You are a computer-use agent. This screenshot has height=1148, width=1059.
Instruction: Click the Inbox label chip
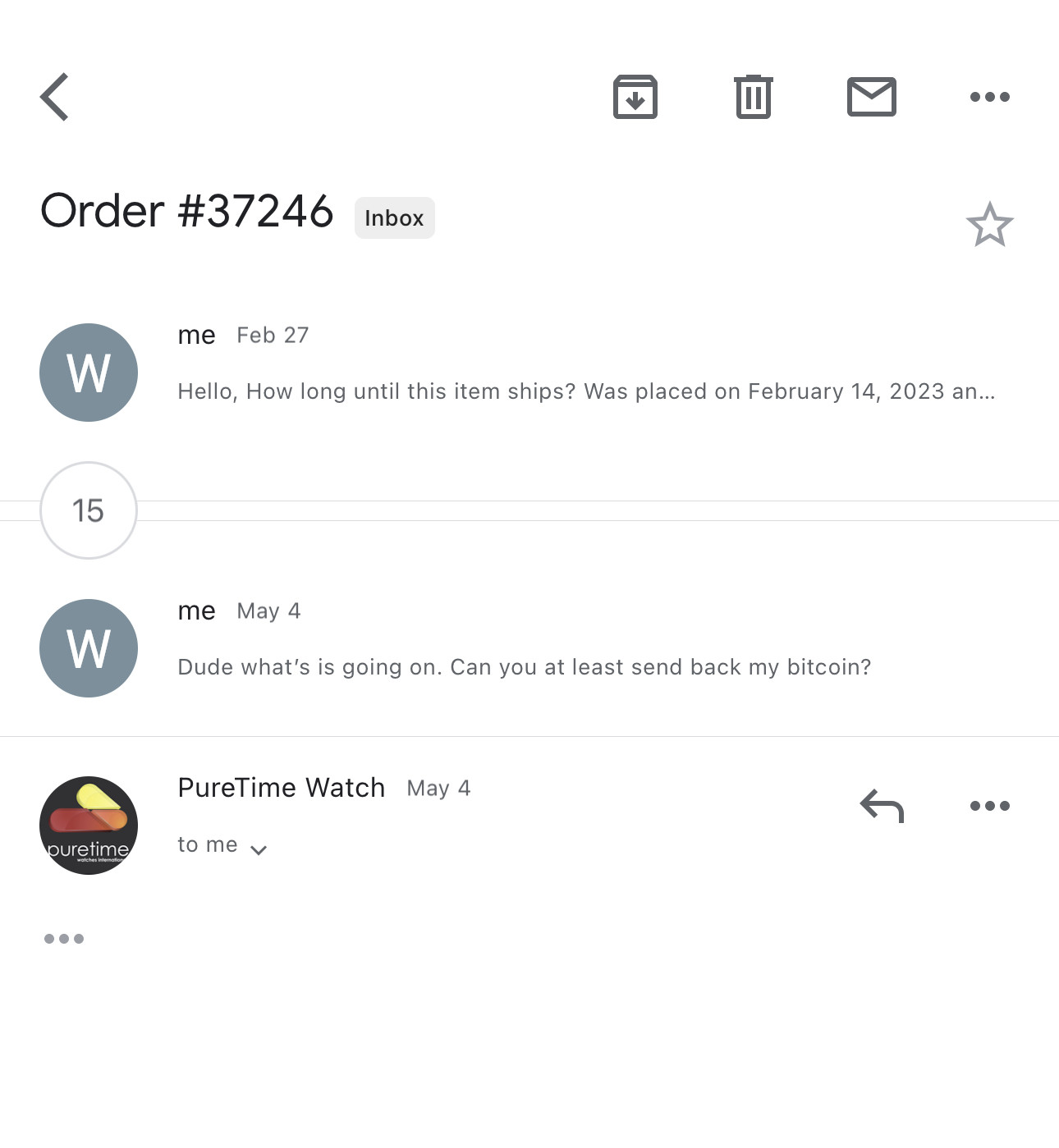395,218
